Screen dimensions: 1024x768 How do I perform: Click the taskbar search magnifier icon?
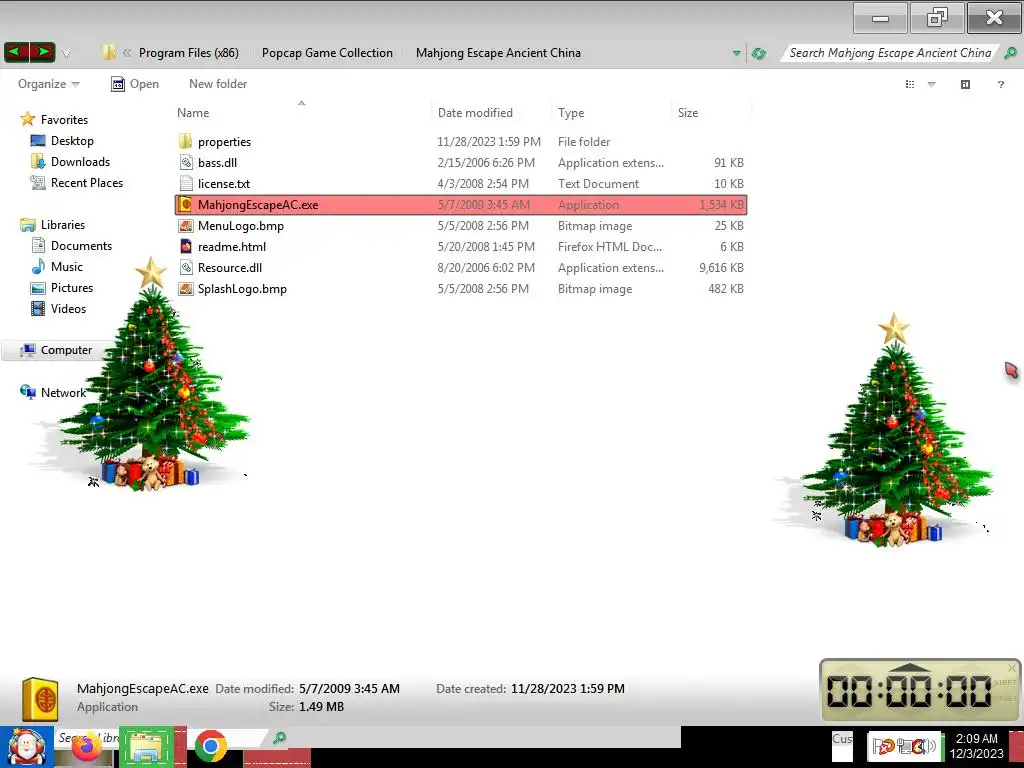[x=280, y=738]
